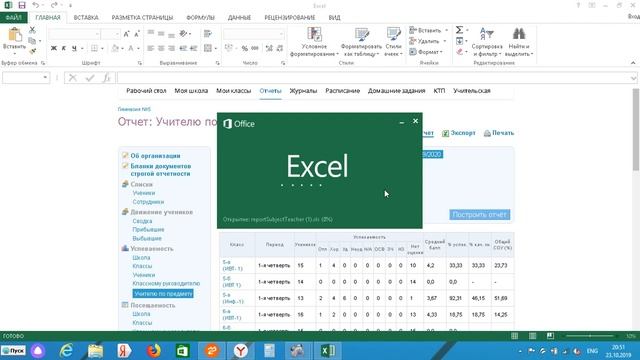Click the Paste (Вставить) clipboard icon
Viewport: 640px width, 360px height.
point(14,35)
